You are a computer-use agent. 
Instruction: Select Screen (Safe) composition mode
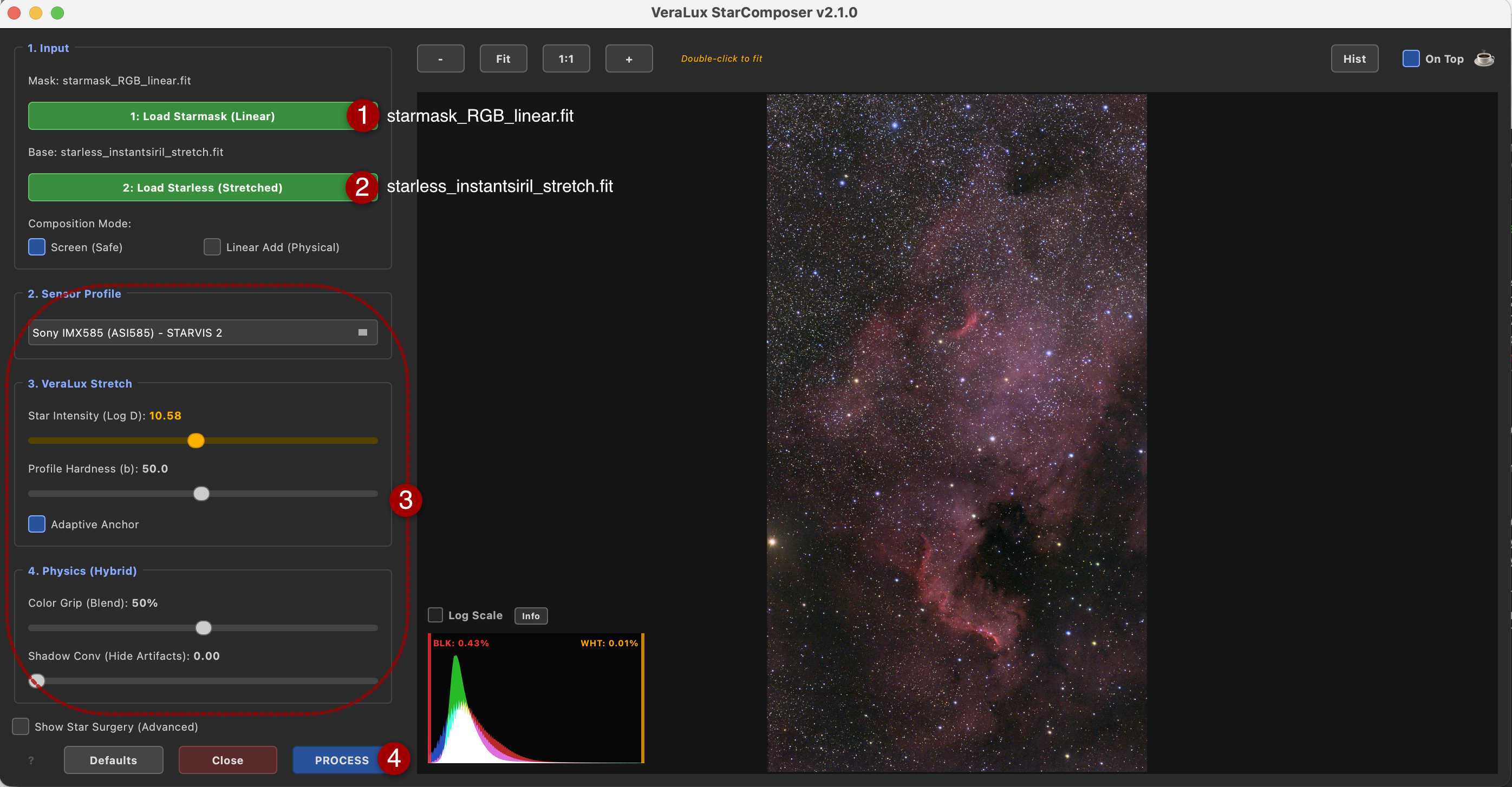click(x=36, y=247)
